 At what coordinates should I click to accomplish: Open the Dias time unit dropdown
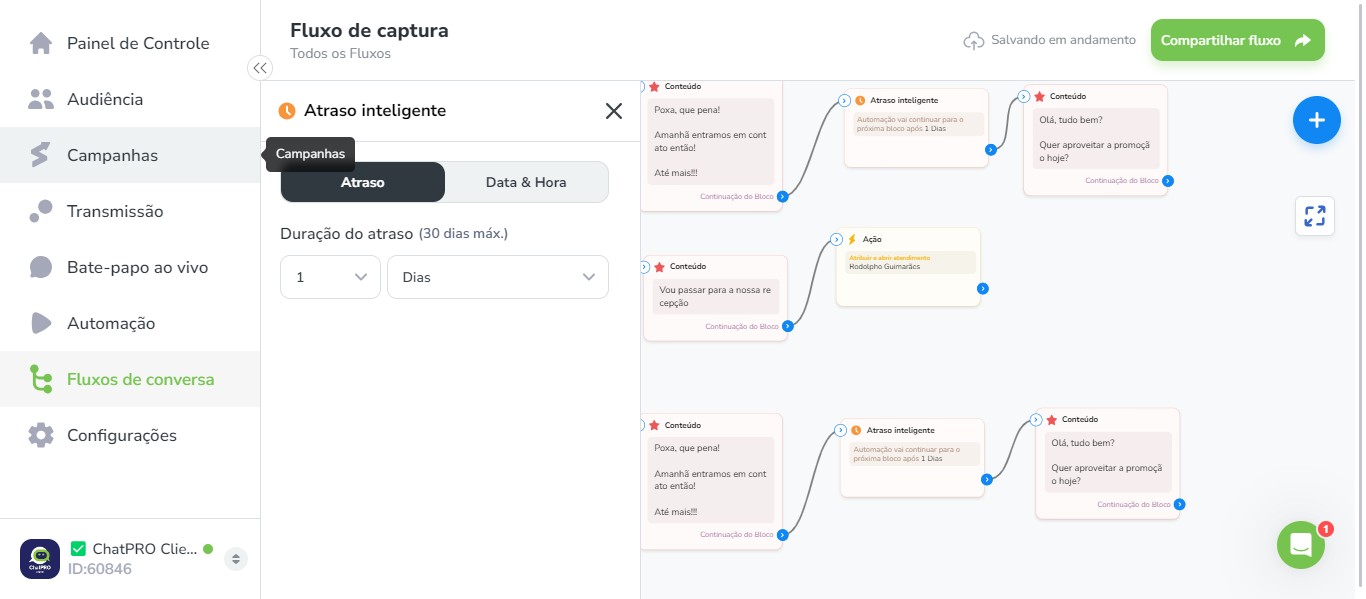498,277
